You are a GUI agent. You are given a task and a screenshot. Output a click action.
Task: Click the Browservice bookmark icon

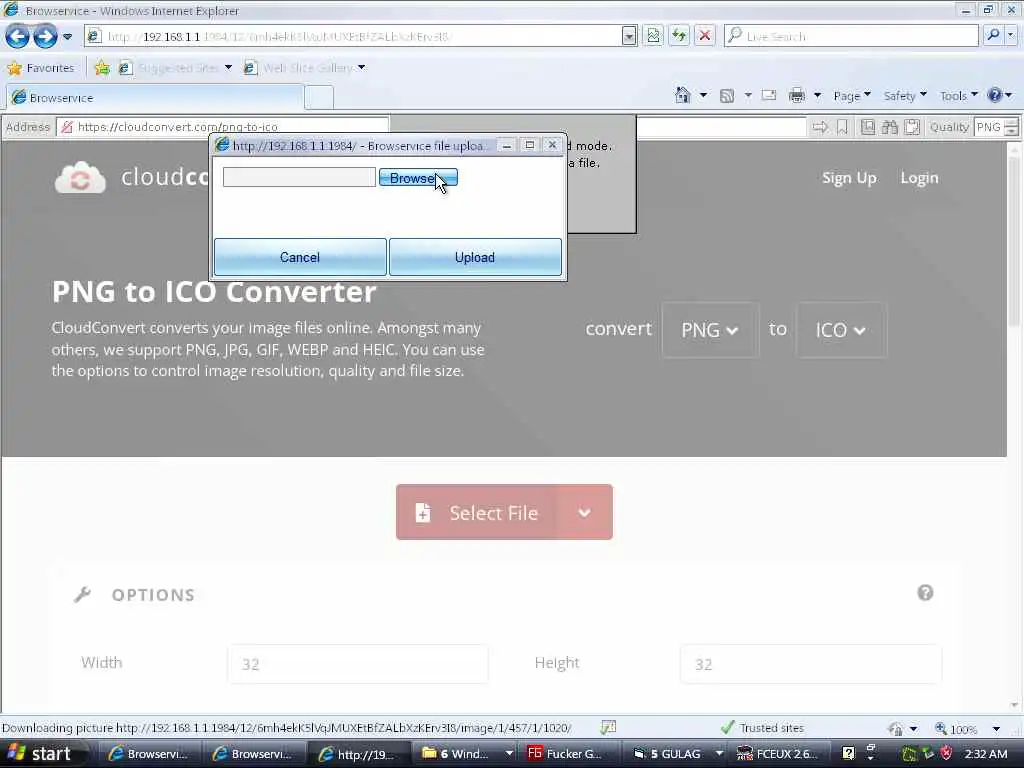pyautogui.click(x=842, y=127)
